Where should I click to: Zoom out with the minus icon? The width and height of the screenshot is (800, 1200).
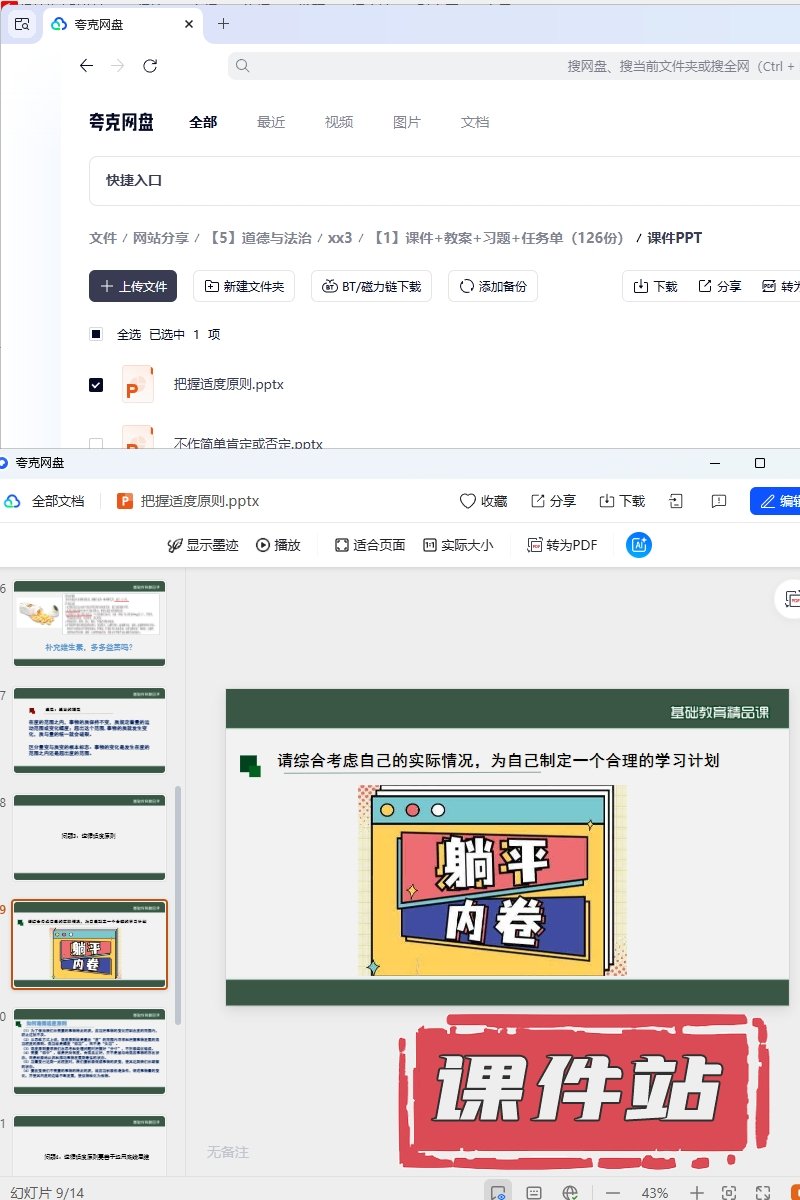point(613,1193)
